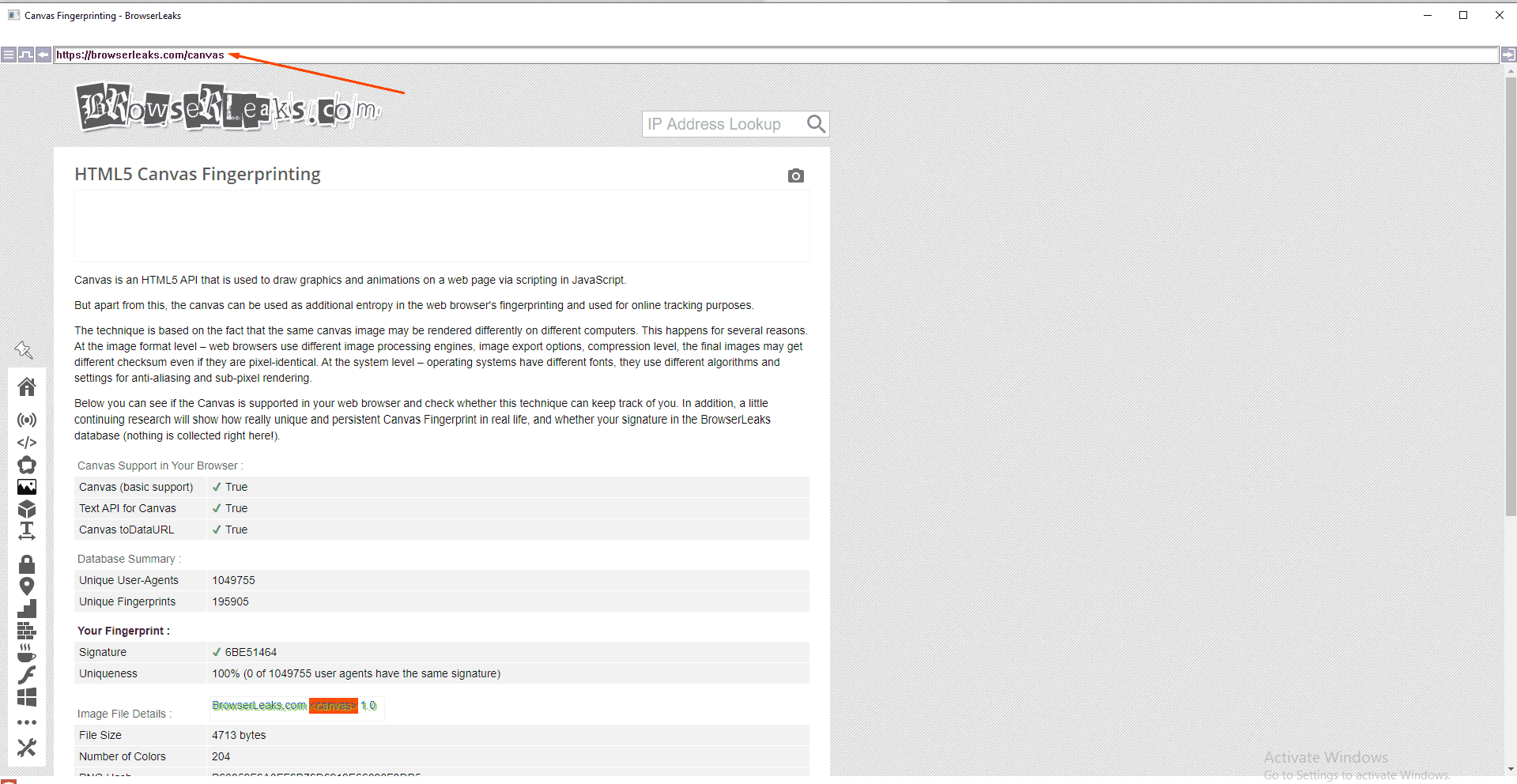Screen dimensions: 1517x784
Task: Click the Canvas Support in Your Browser label
Action: pos(160,465)
